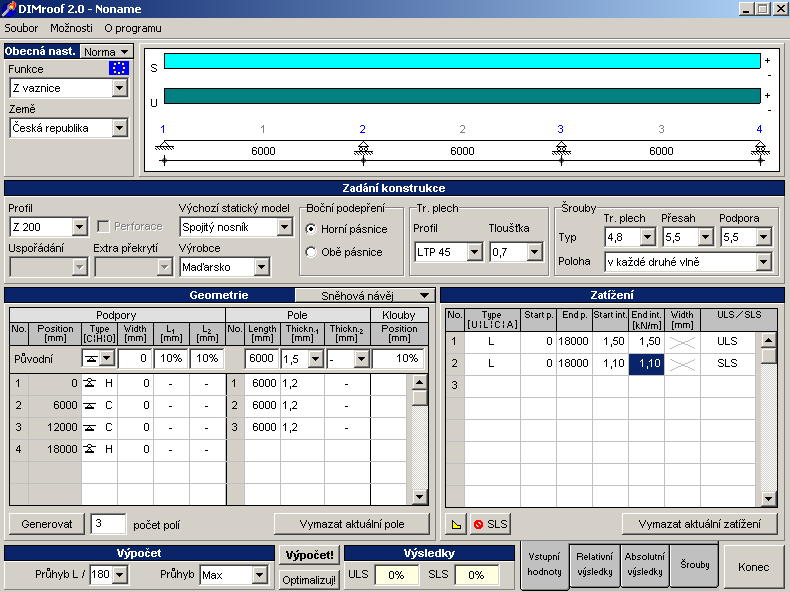The height and width of the screenshot is (592, 790).
Task: Click the support type icon in row 3 (position 12000)
Action: click(90, 427)
